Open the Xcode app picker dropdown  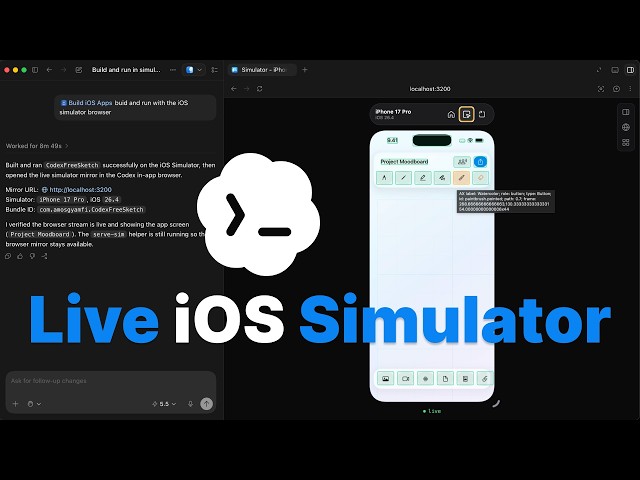coord(193,70)
